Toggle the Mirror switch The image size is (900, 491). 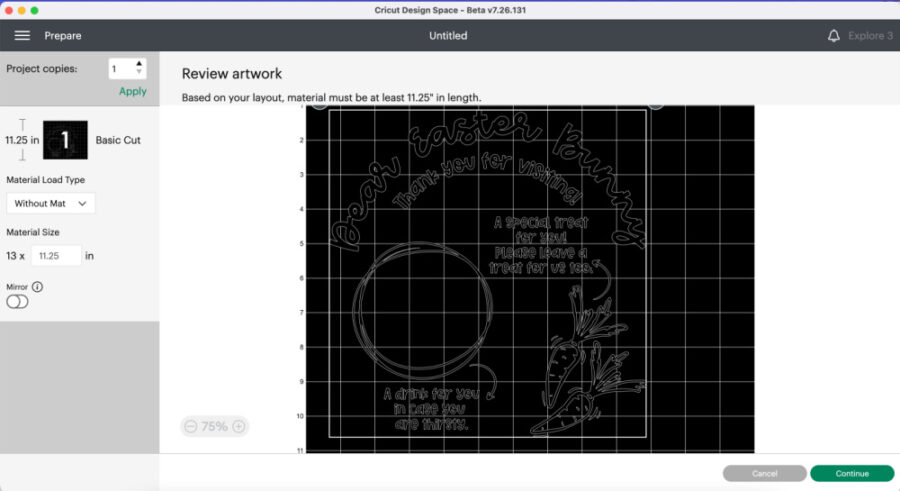[x=17, y=302]
